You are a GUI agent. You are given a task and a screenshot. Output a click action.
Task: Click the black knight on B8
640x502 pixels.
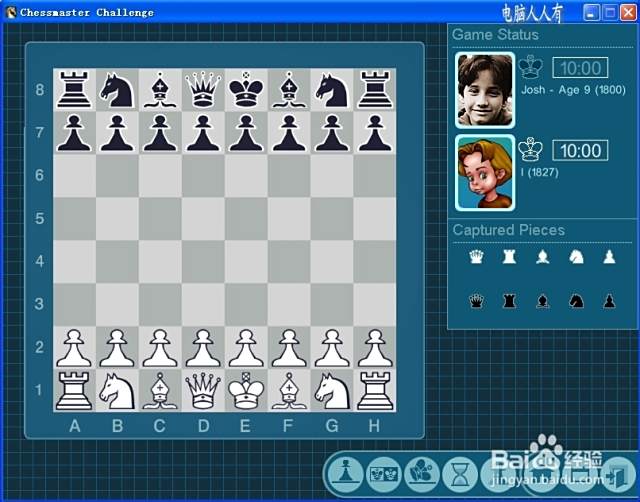[x=117, y=90]
